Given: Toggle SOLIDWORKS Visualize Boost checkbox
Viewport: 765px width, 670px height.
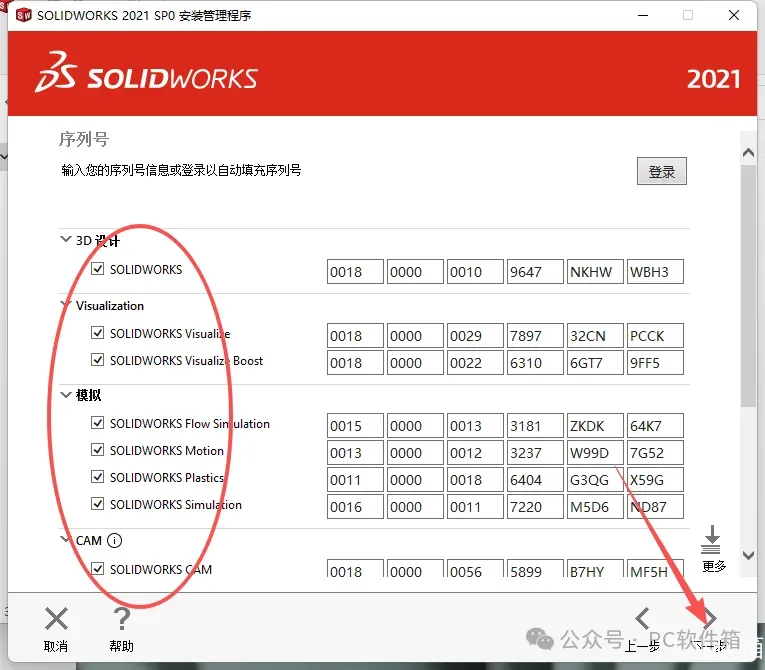Looking at the screenshot, I should 98,360.
